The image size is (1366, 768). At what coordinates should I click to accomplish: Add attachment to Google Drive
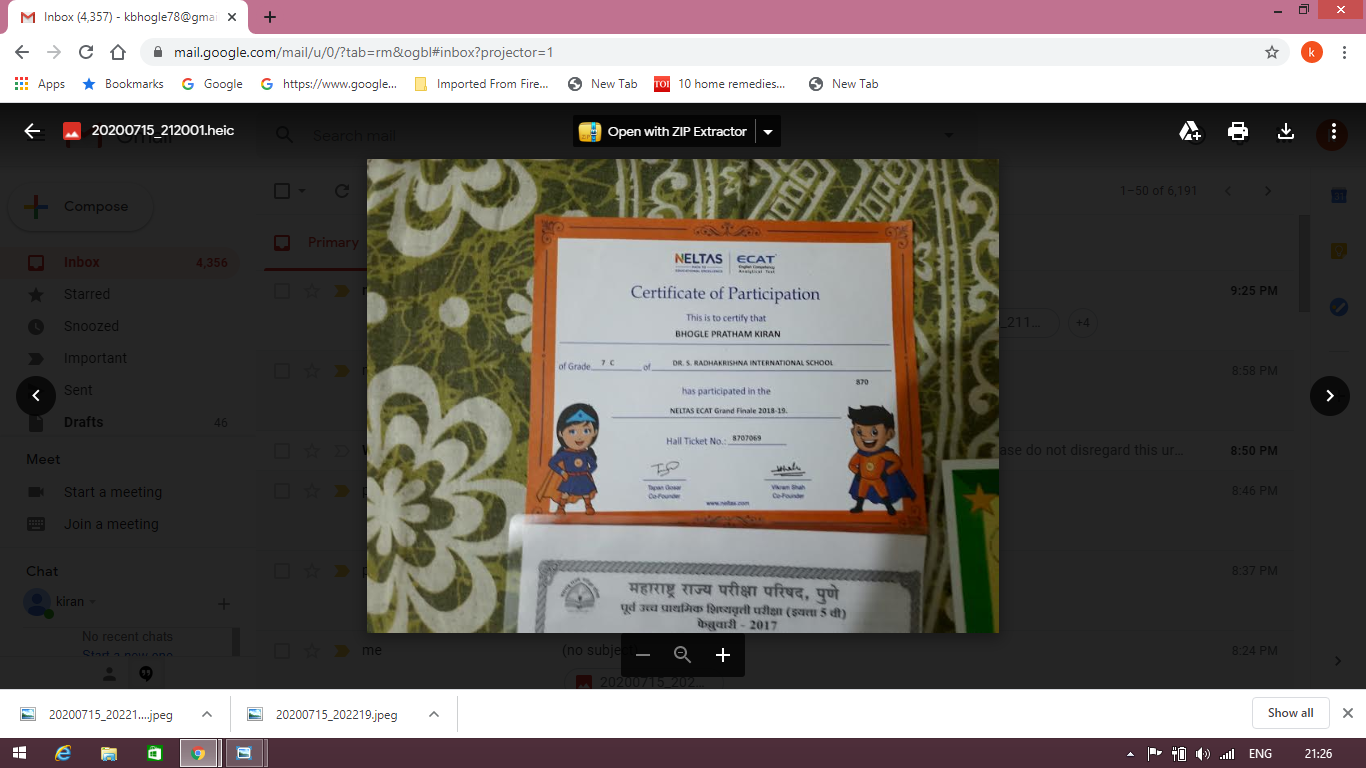pyautogui.click(x=1190, y=131)
